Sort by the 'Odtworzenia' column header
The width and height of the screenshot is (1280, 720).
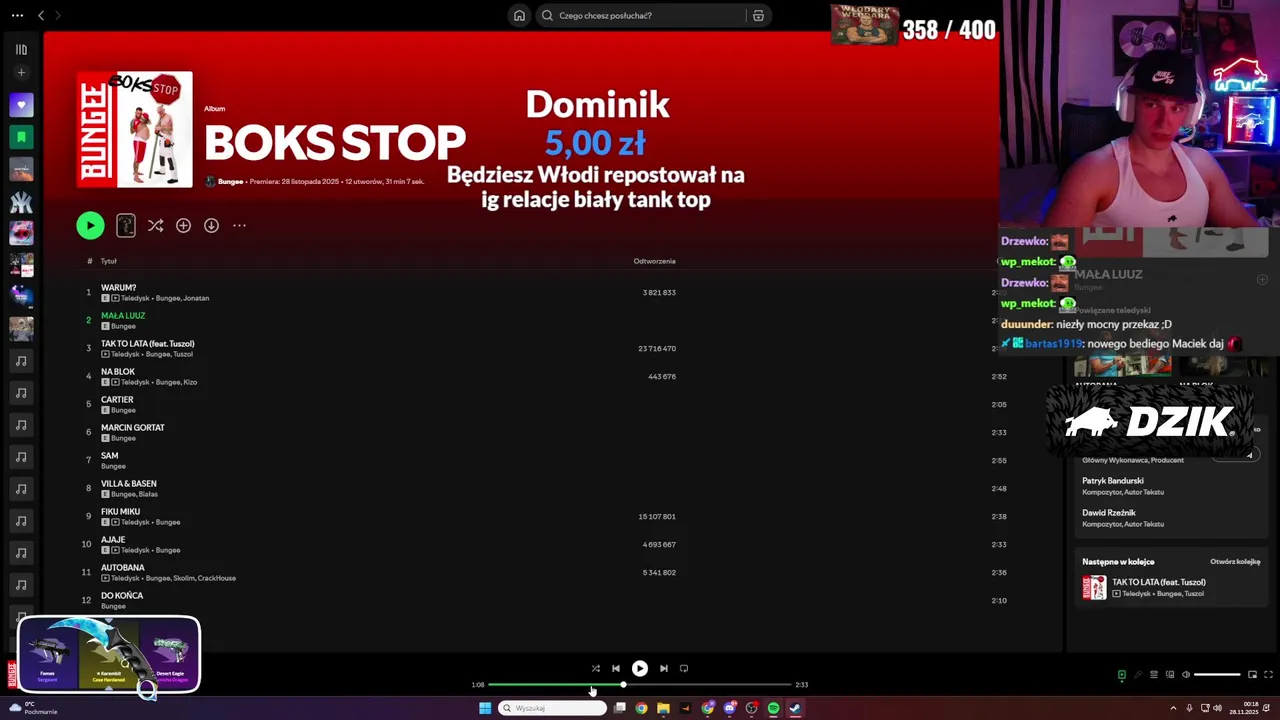pyautogui.click(x=654, y=261)
